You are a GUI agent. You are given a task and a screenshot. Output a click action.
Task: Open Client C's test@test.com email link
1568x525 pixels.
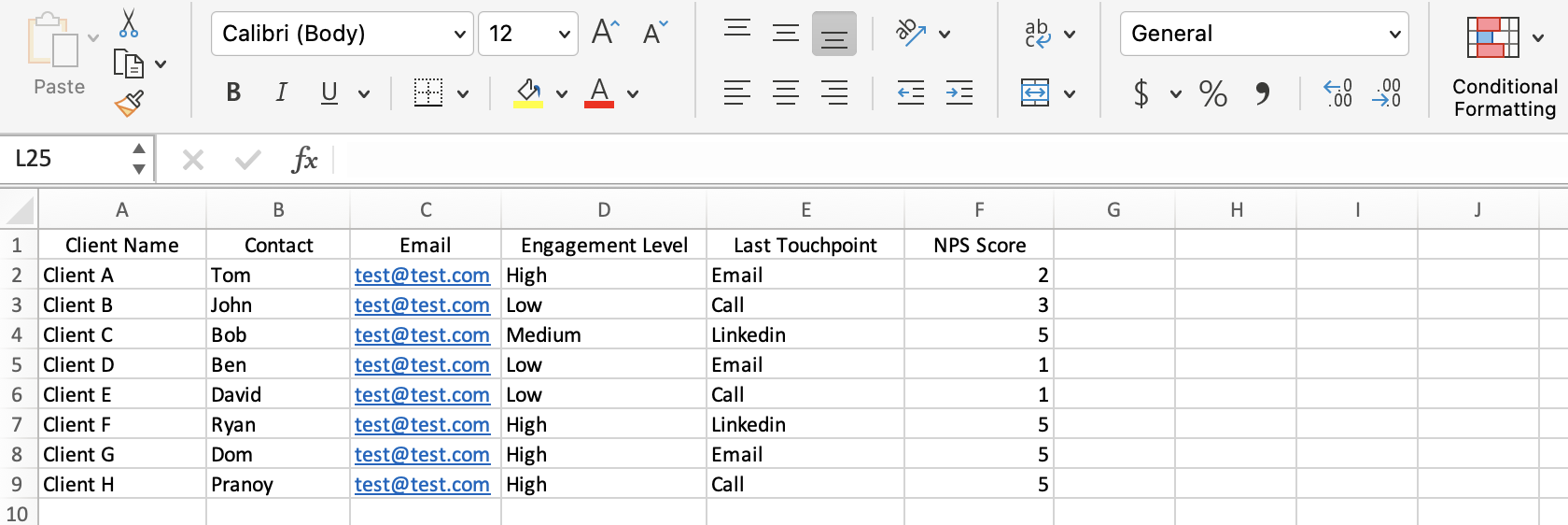(422, 334)
